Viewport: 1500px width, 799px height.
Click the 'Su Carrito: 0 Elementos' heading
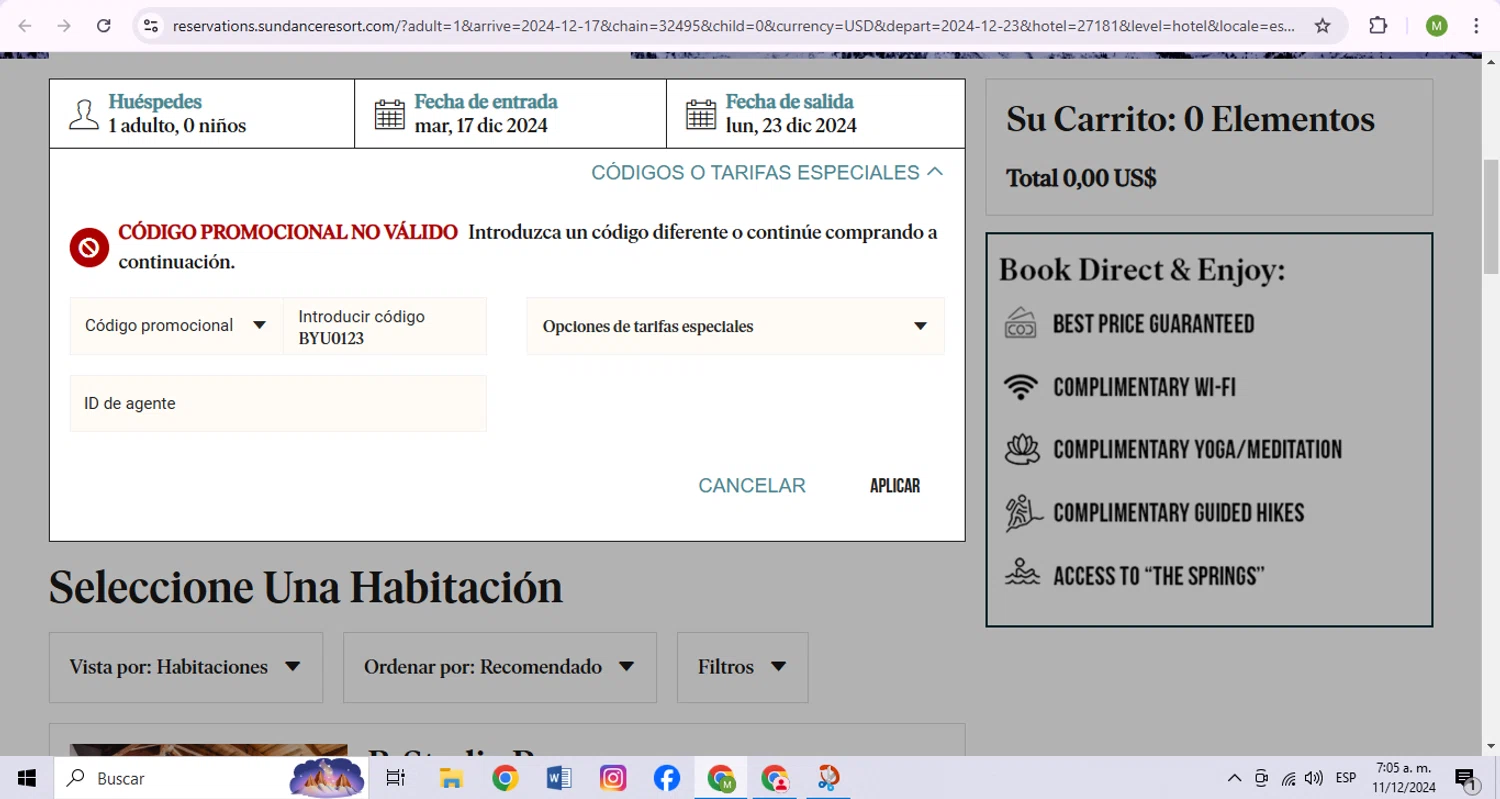click(1191, 119)
